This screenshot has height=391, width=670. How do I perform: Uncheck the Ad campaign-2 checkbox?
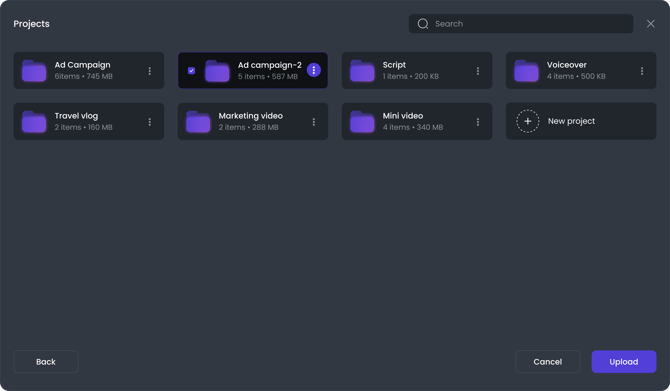[x=191, y=71]
